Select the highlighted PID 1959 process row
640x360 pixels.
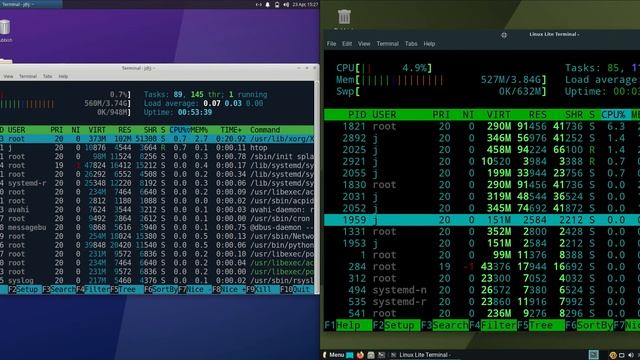pos(482,220)
